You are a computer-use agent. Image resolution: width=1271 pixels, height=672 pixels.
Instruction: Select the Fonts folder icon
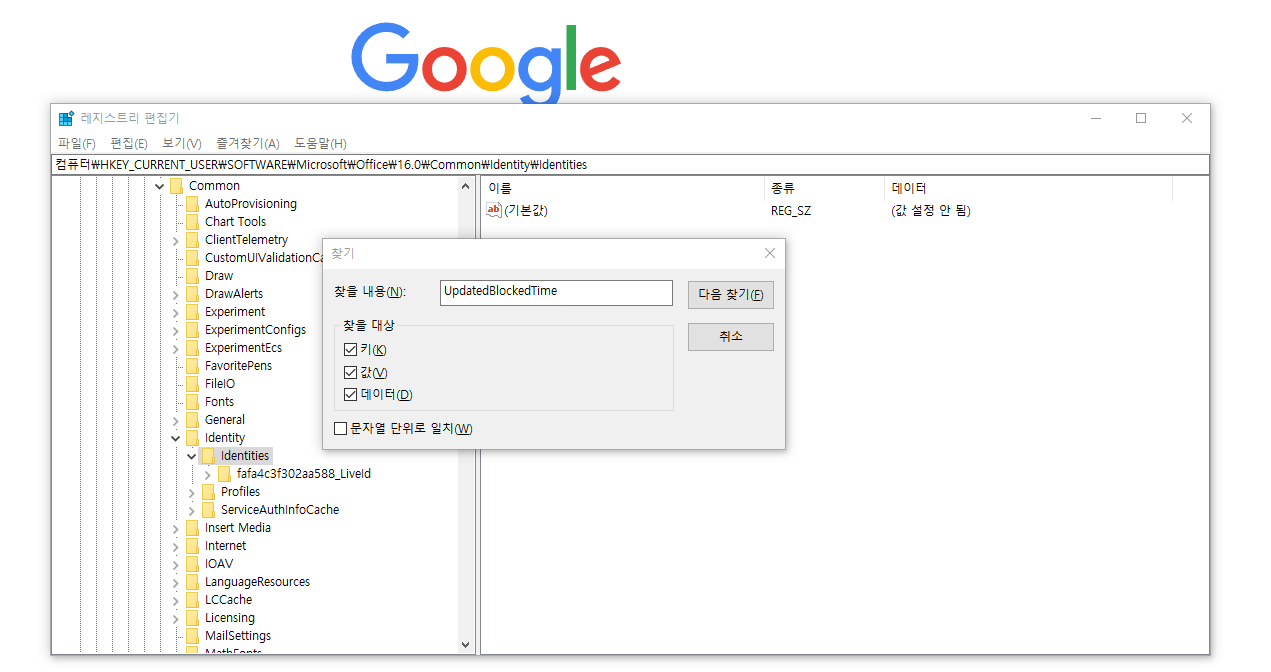pyautogui.click(x=192, y=402)
